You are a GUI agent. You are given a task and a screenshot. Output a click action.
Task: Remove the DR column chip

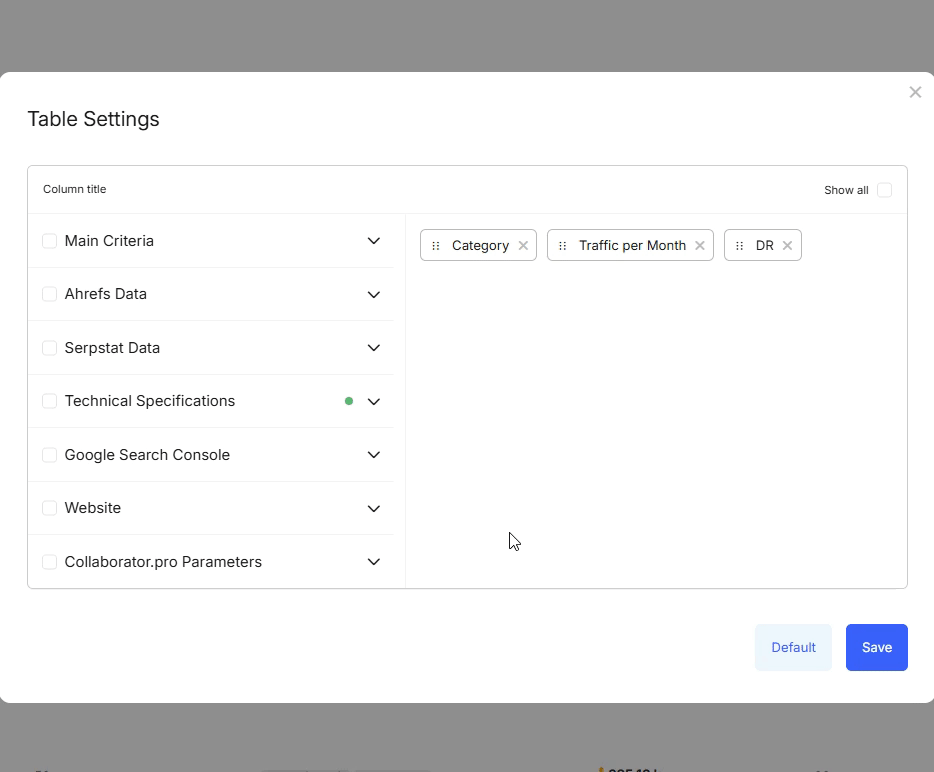(x=787, y=245)
